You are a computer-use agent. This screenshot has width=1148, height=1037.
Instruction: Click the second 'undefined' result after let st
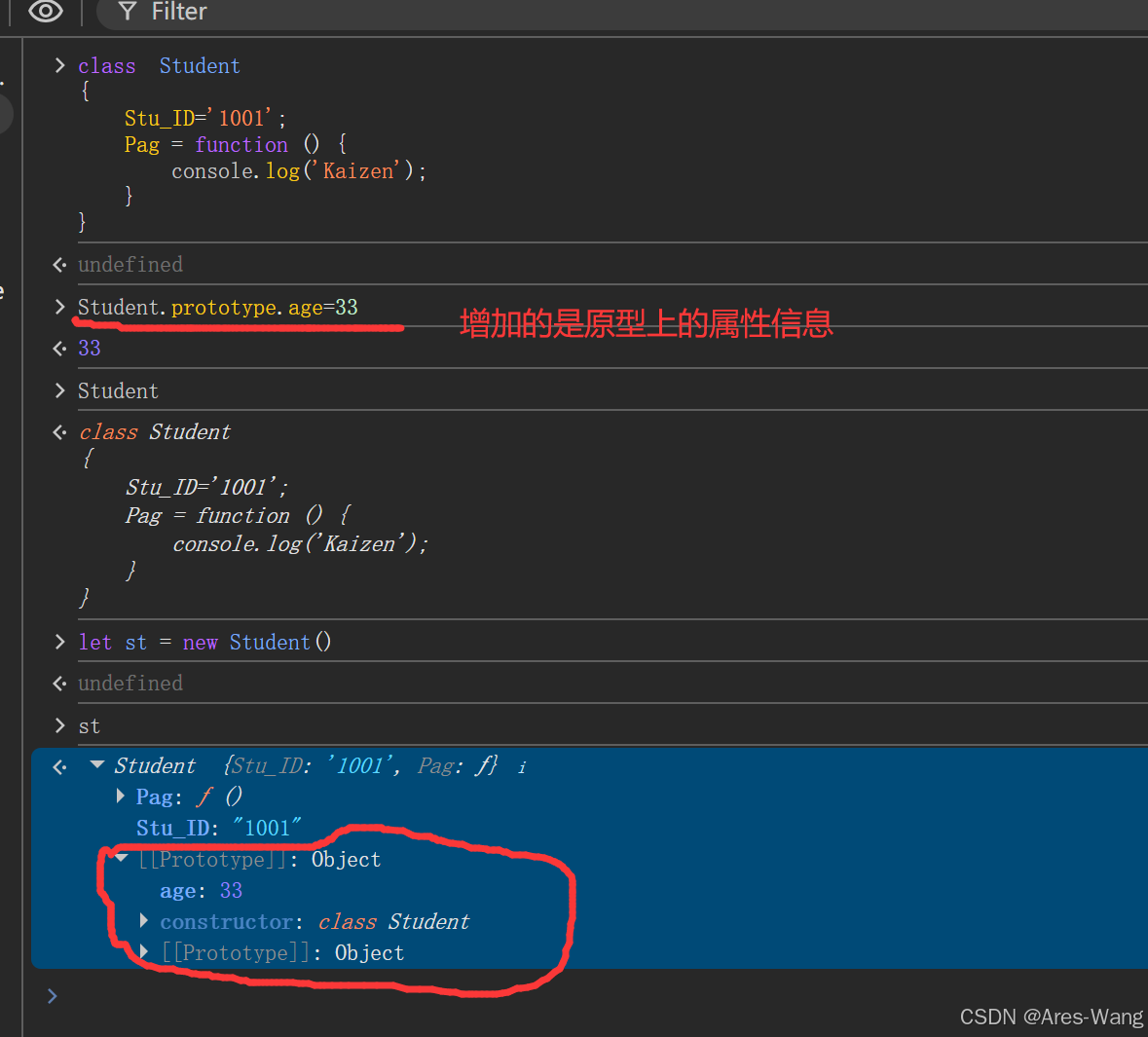pos(130,684)
